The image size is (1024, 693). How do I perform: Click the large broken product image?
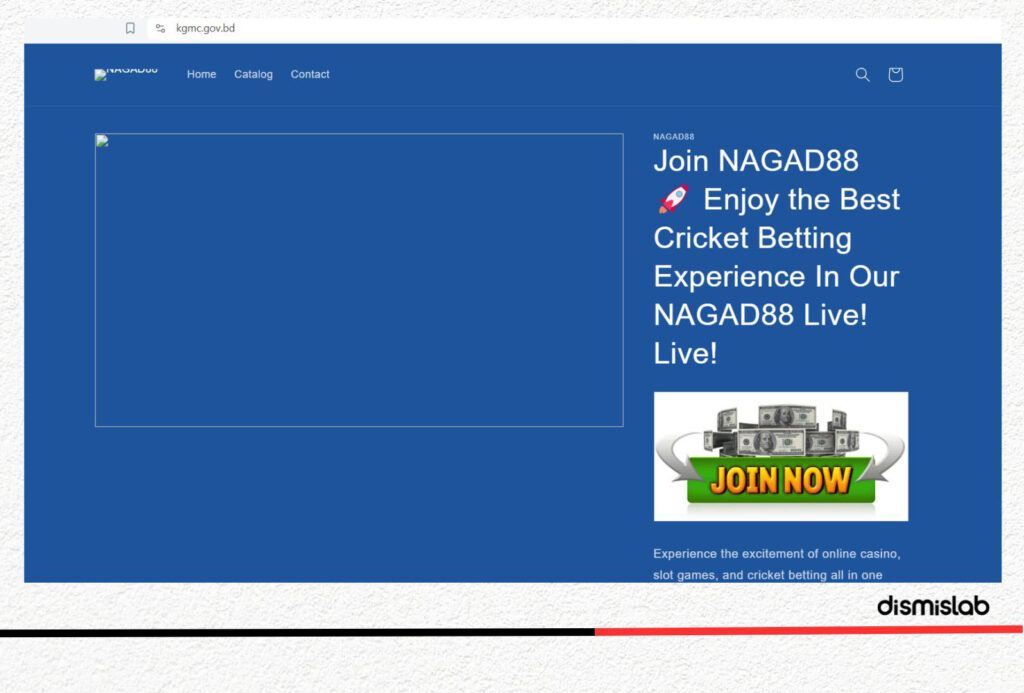click(359, 280)
